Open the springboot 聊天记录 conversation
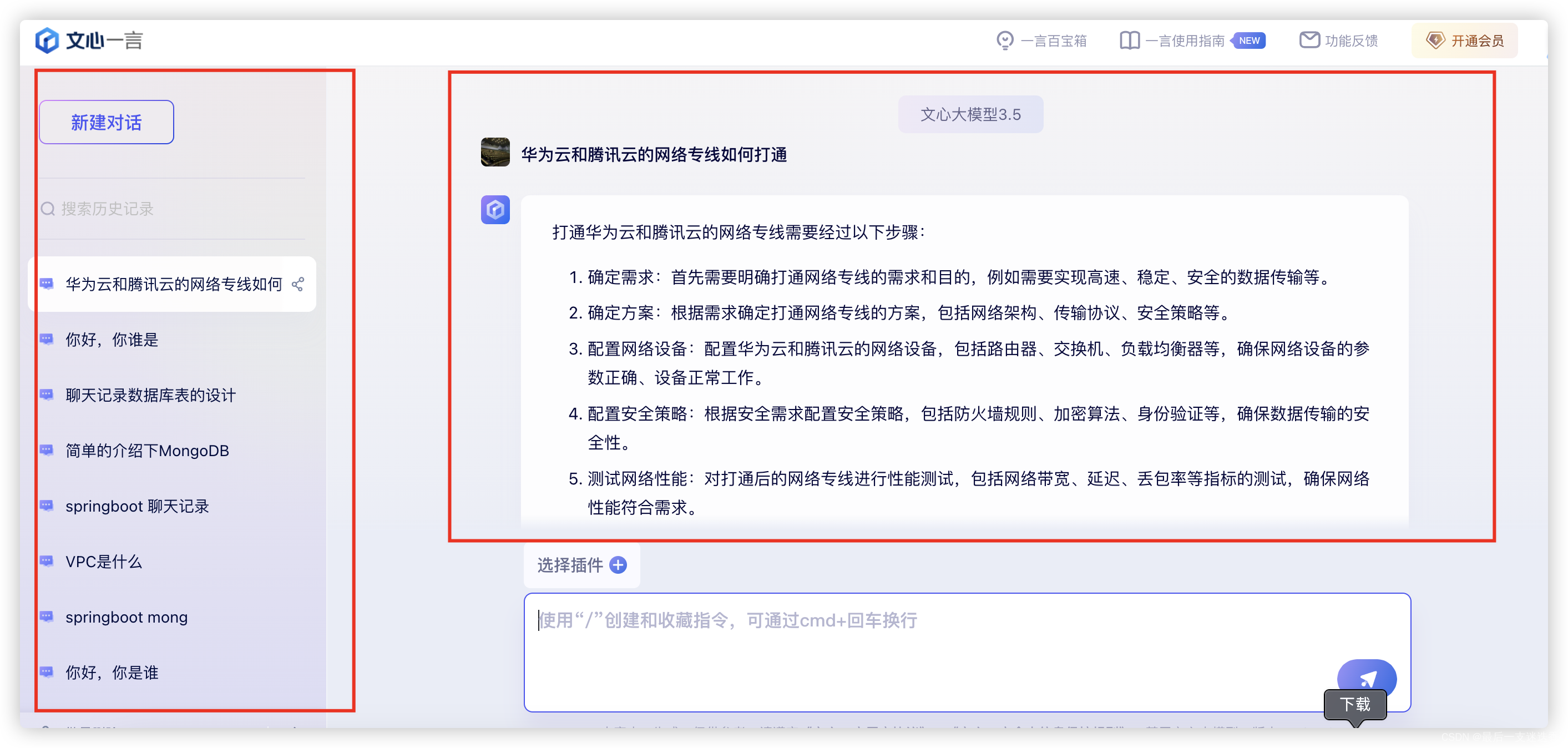Viewport: 1568px width, 748px height. tap(137, 506)
